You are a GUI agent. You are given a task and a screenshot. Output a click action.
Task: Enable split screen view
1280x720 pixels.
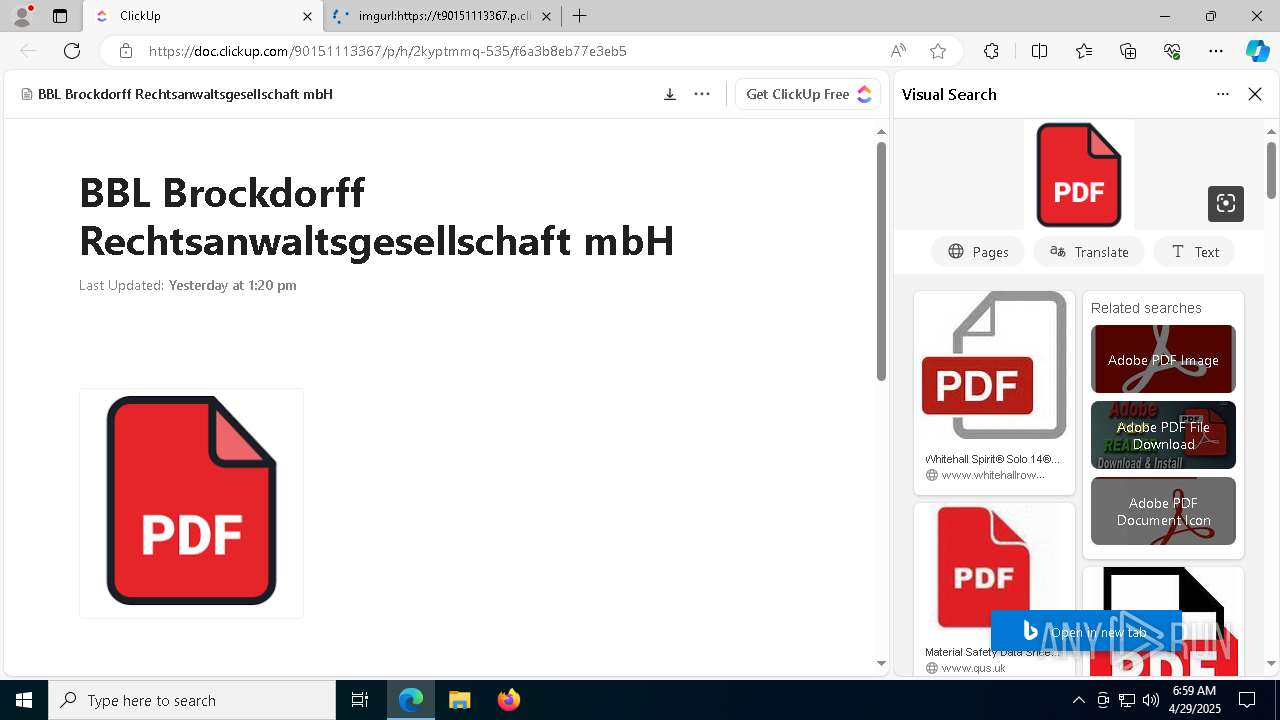[1040, 51]
